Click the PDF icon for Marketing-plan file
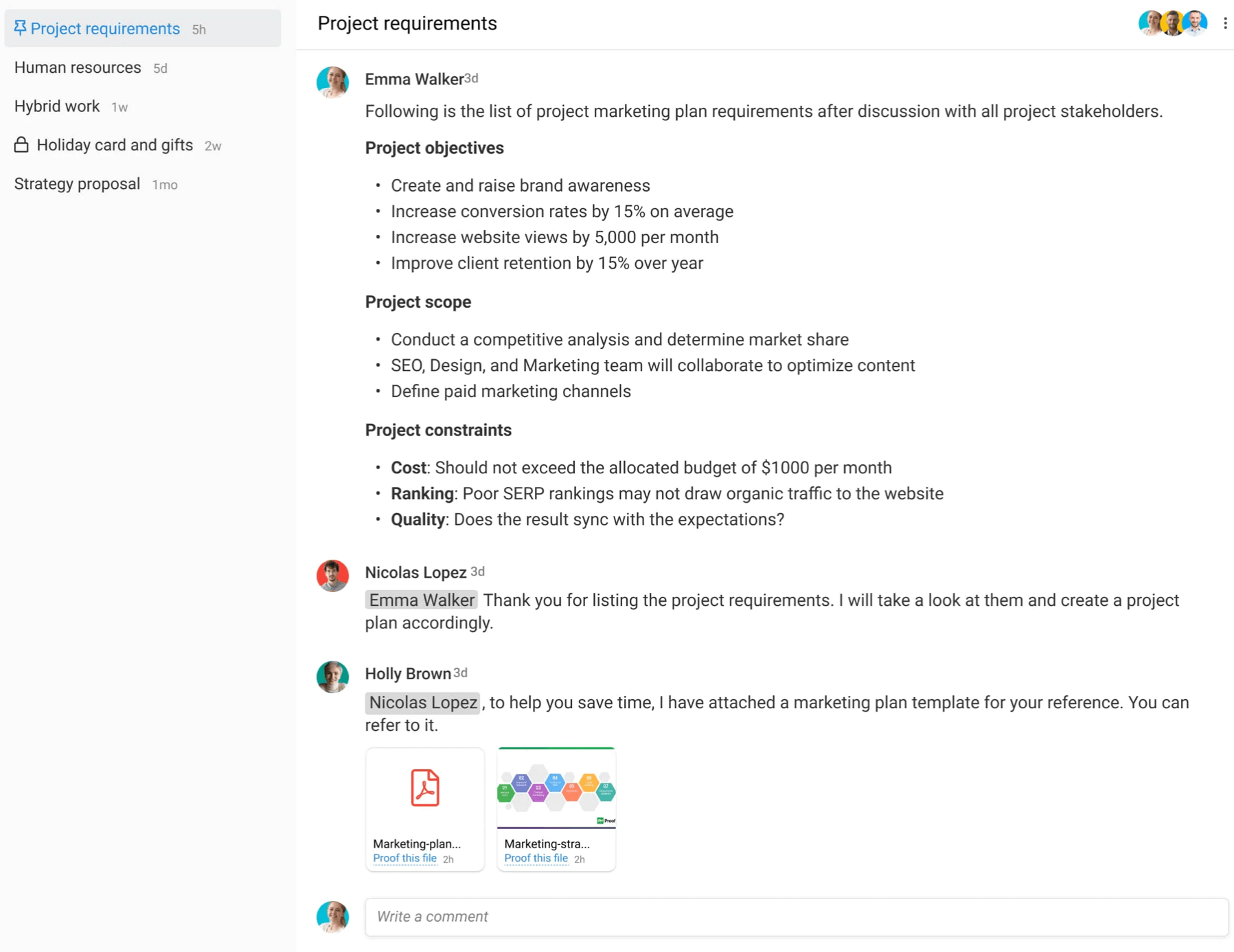Image resolution: width=1234 pixels, height=952 pixels. tap(425, 787)
